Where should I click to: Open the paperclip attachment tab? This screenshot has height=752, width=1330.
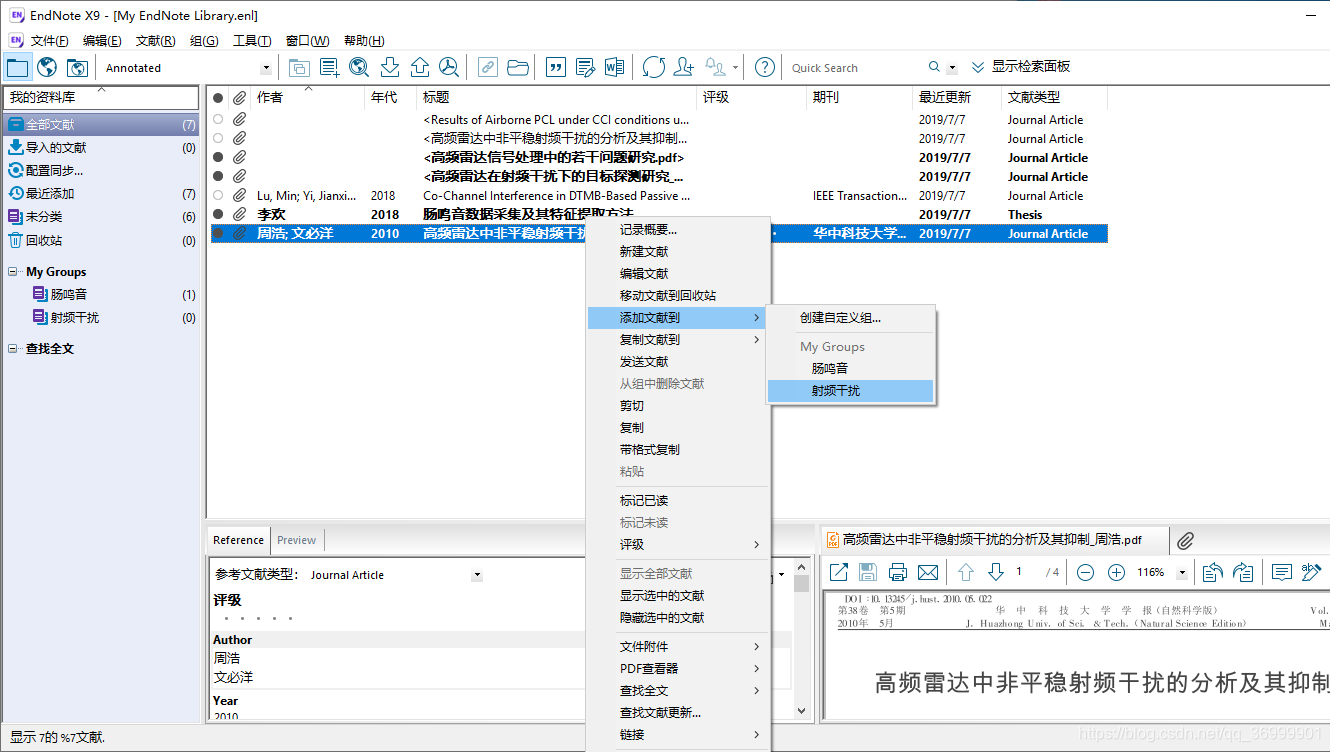pyautogui.click(x=1185, y=540)
